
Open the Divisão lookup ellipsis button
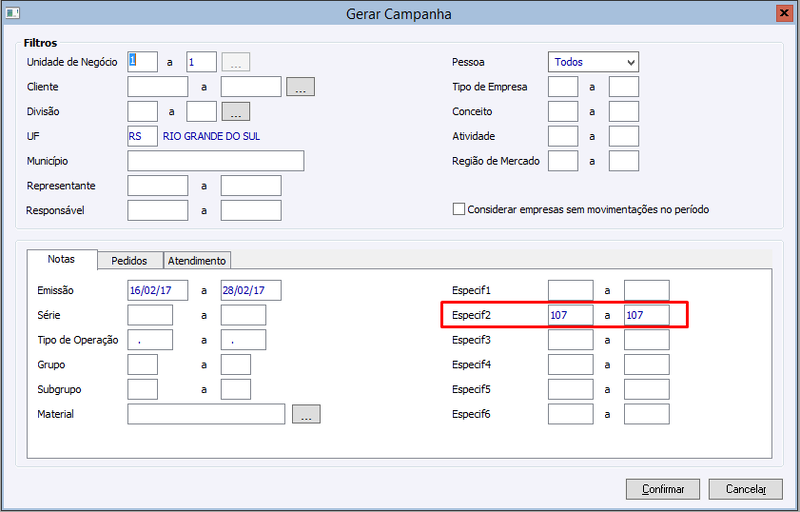pos(236,111)
